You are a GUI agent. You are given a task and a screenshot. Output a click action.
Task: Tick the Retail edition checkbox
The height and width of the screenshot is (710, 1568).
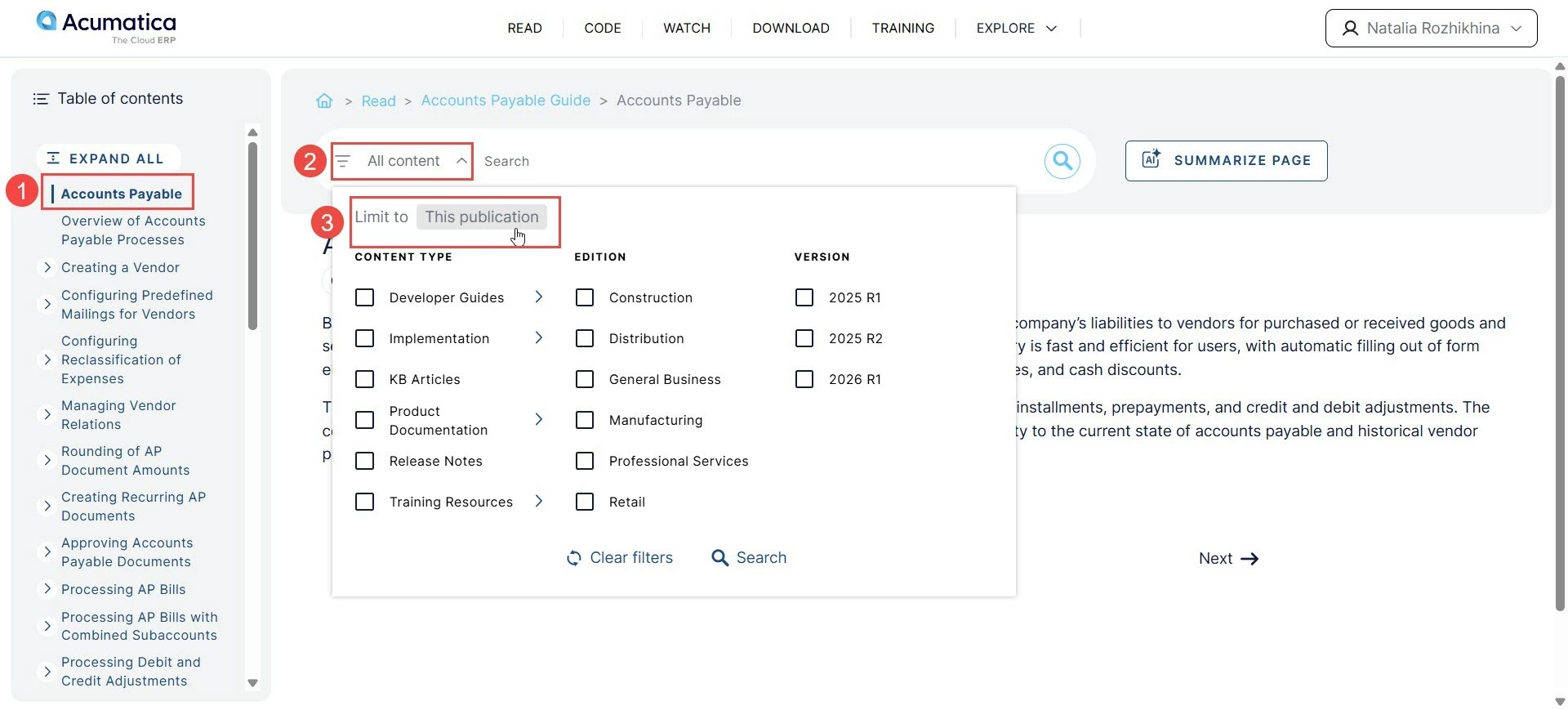coord(585,502)
